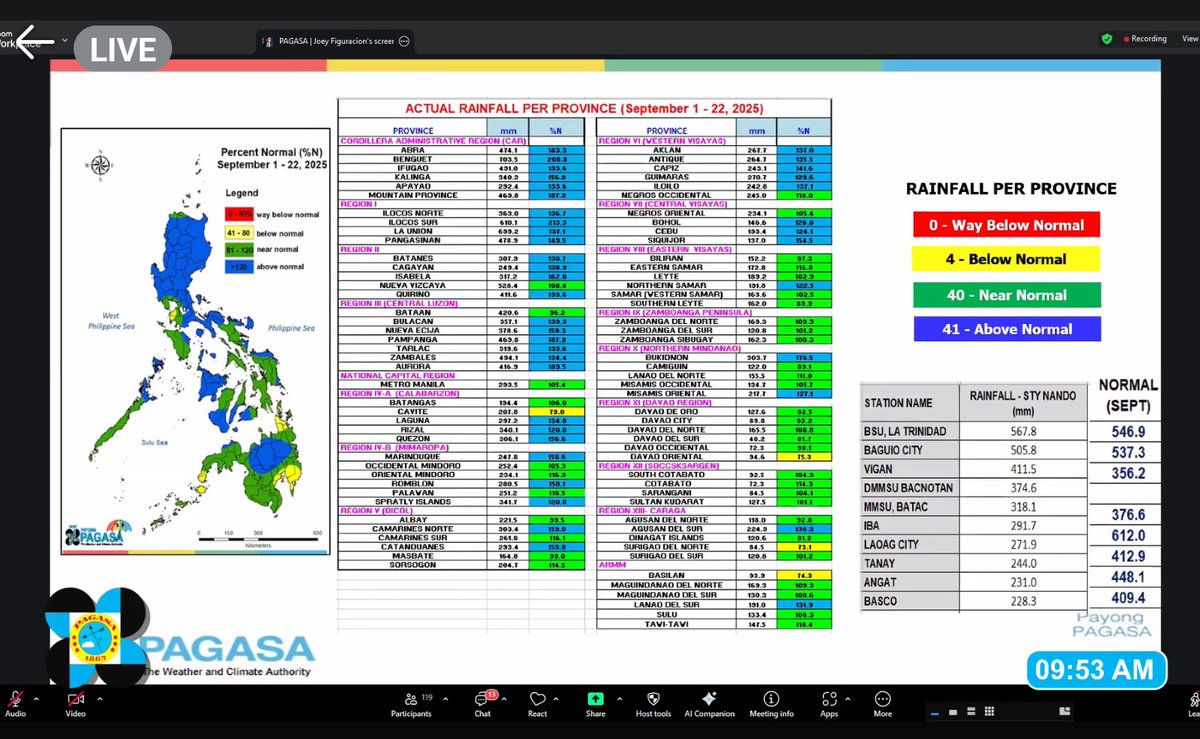Image resolution: width=1200 pixels, height=739 pixels.
Task: Open the View menu
Action: [1189, 39]
